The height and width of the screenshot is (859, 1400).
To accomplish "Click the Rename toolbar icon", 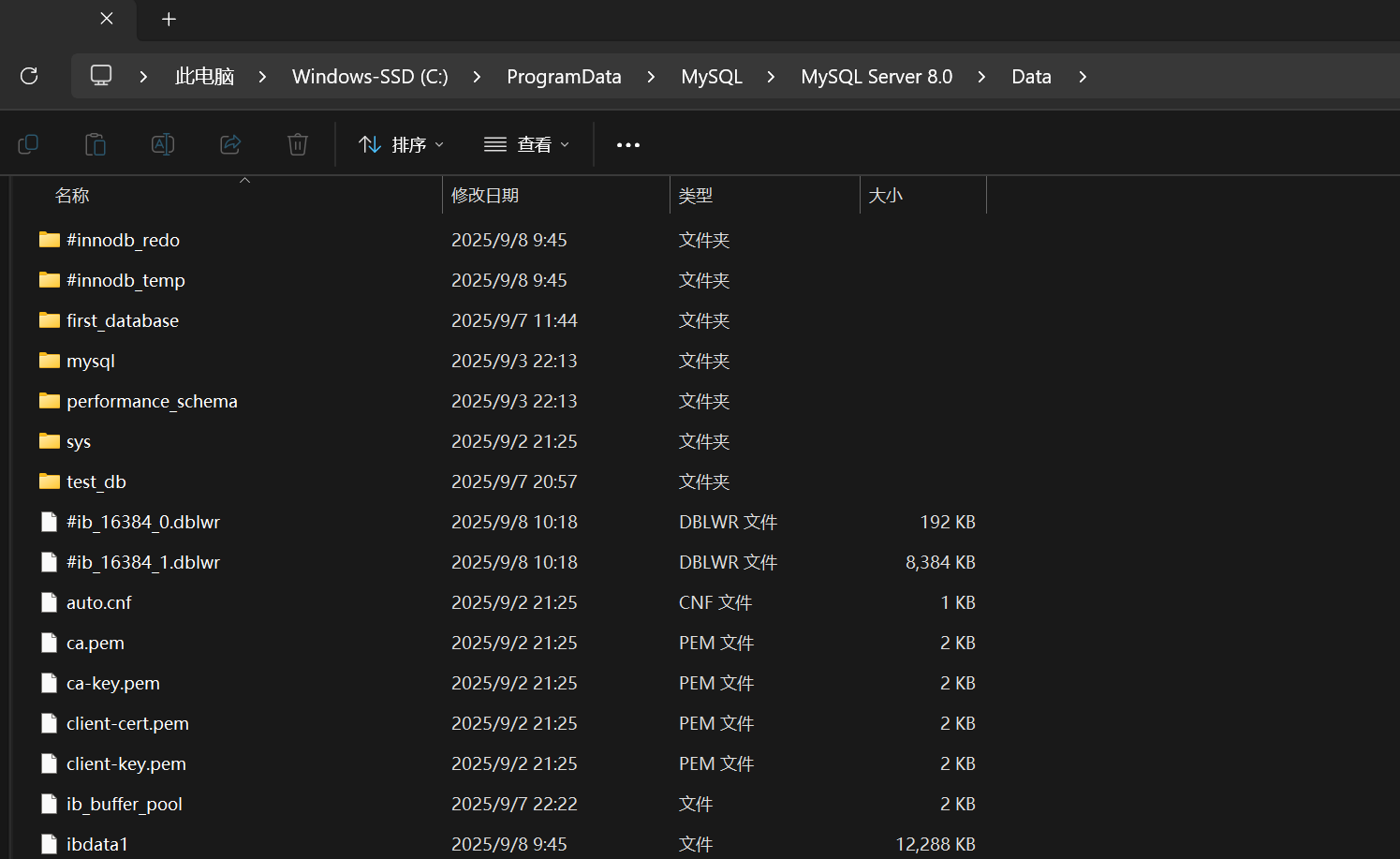I will [x=163, y=144].
